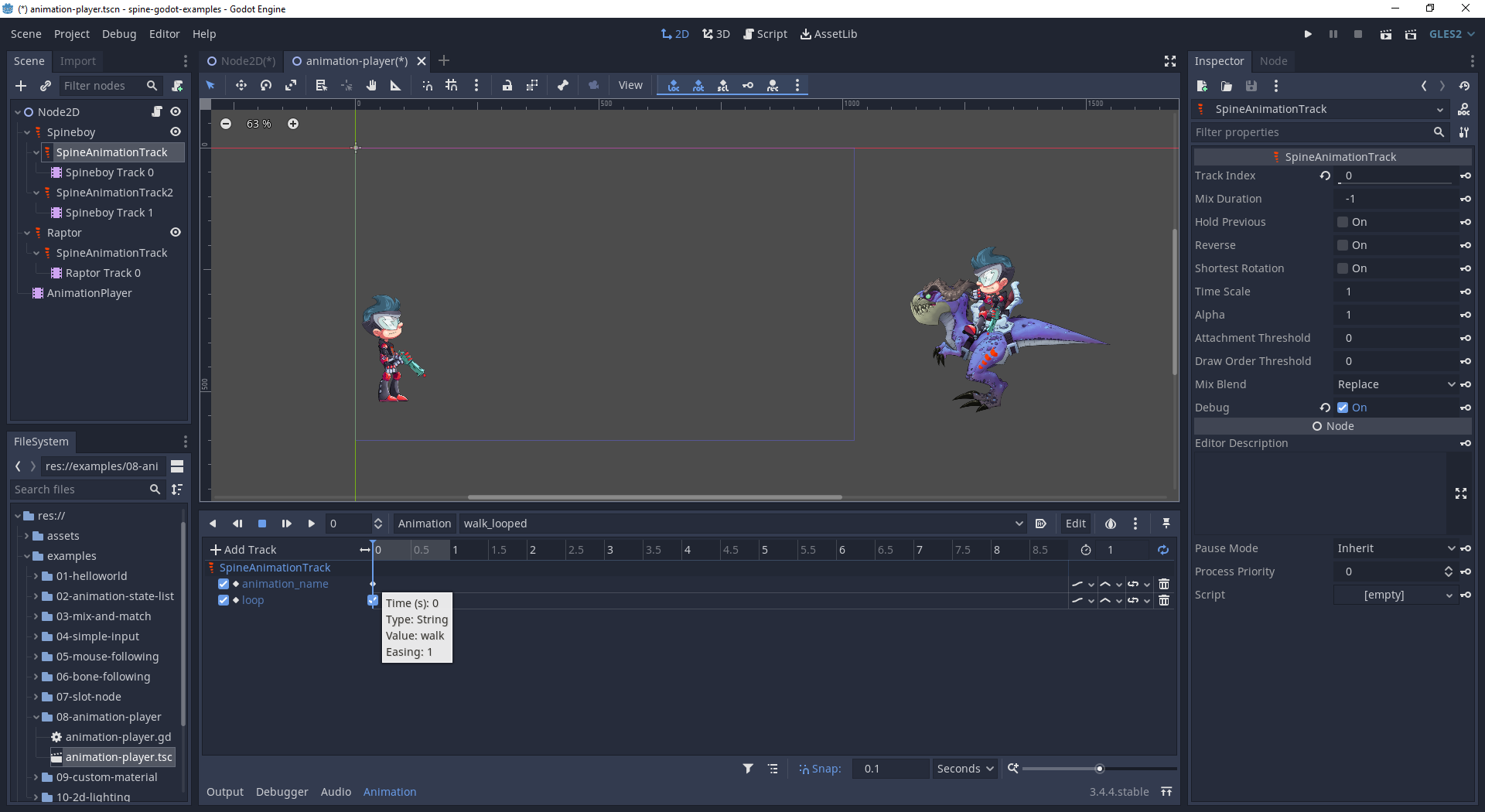Toggle Shortest Rotation checkbox
1485x812 pixels.
tap(1343, 268)
